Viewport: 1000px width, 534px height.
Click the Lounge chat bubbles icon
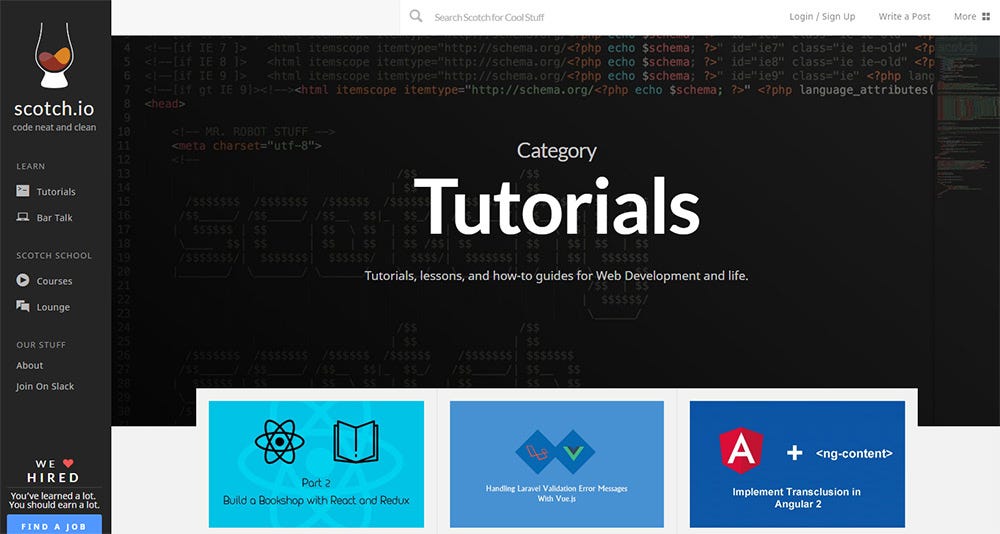(23, 306)
